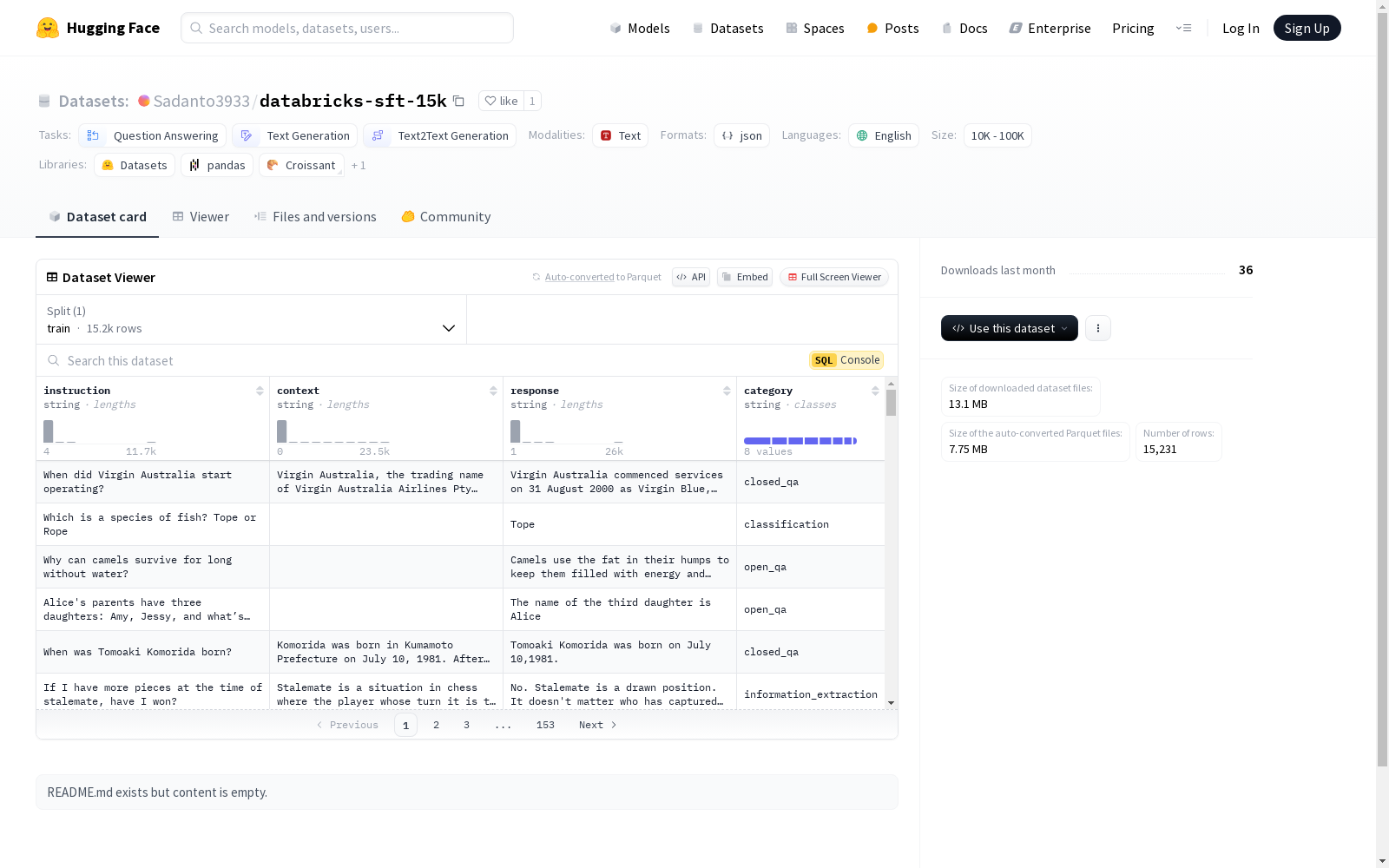
Task: Click the json format tag
Action: coord(742,135)
